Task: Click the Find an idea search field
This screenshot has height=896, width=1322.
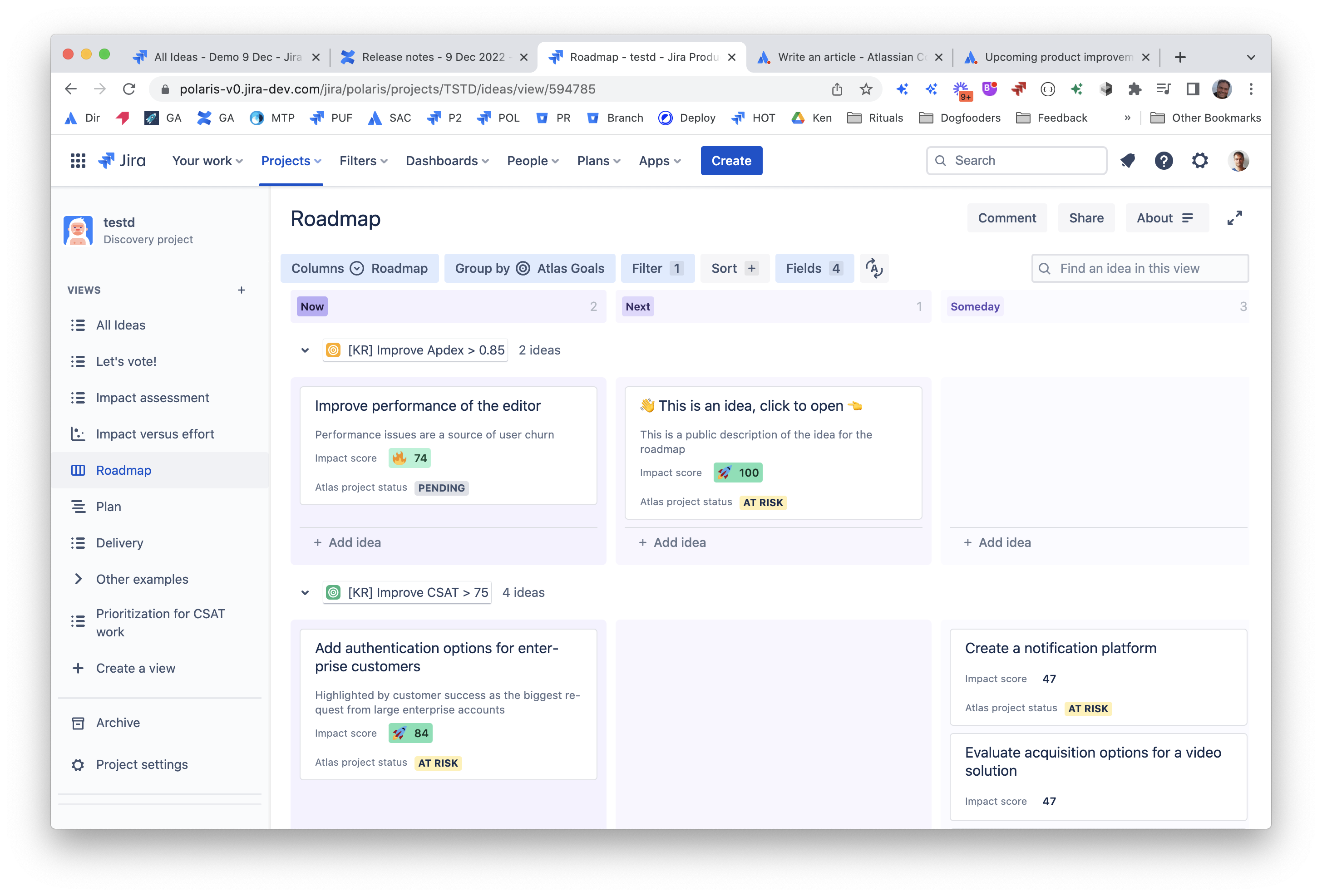Action: pos(1140,268)
